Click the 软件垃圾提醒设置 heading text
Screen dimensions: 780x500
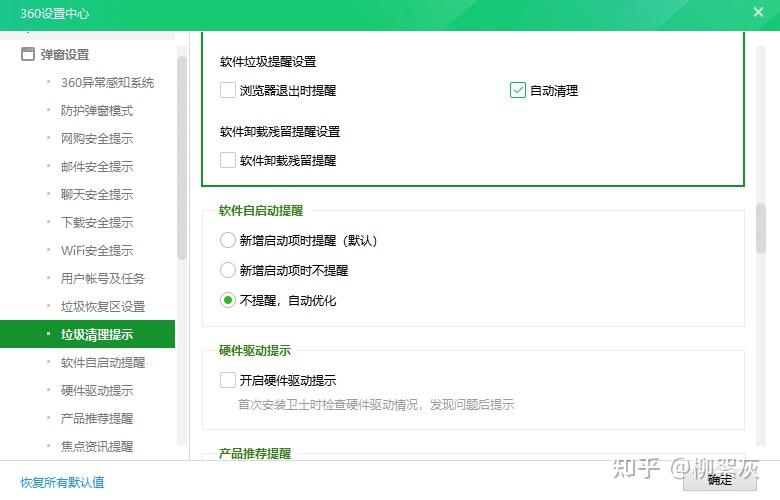tap(268, 62)
